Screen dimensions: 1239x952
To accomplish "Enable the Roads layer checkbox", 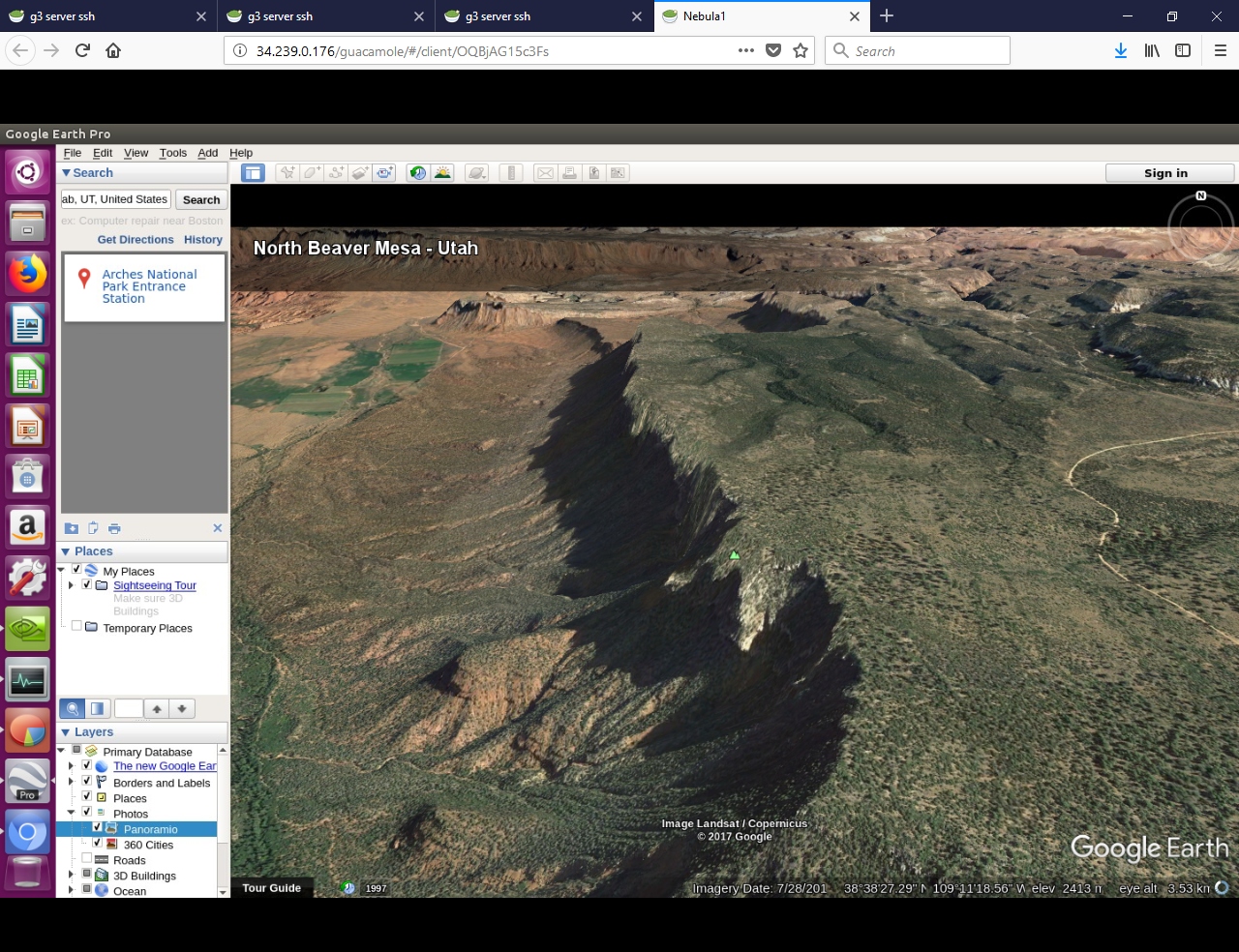I will [x=86, y=858].
